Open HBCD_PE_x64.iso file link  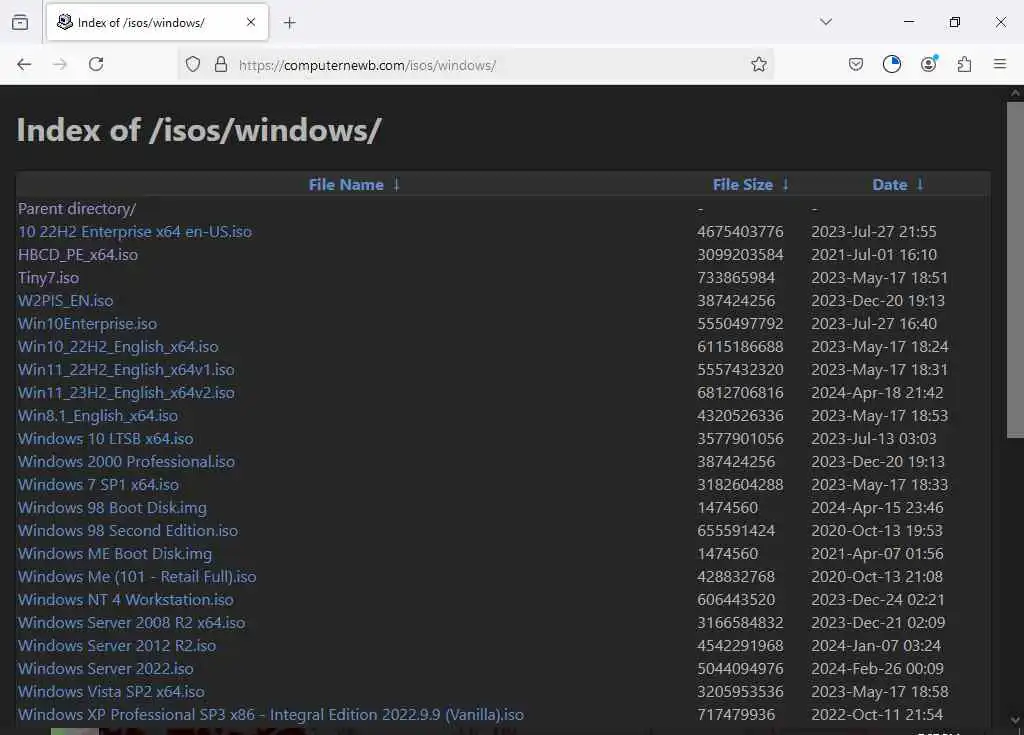[78, 254]
